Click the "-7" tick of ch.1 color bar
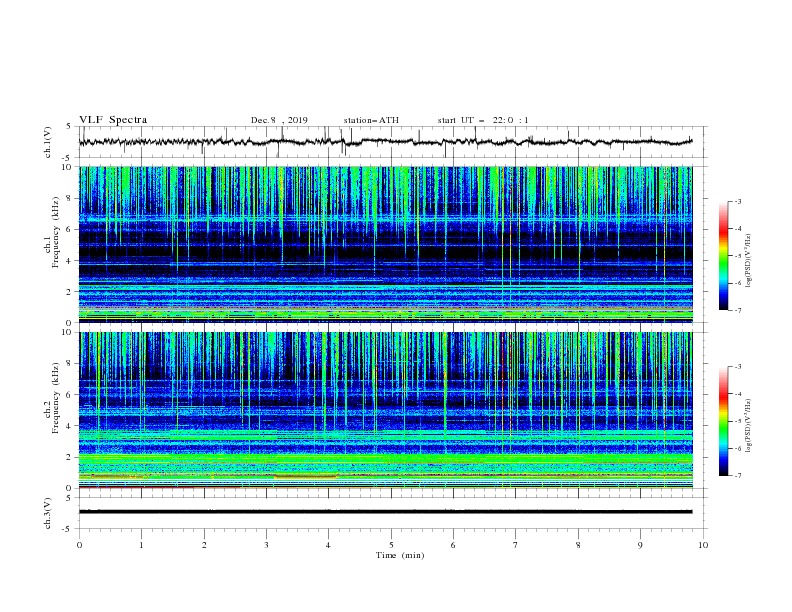Screen dimensions: 792x612 point(738,310)
